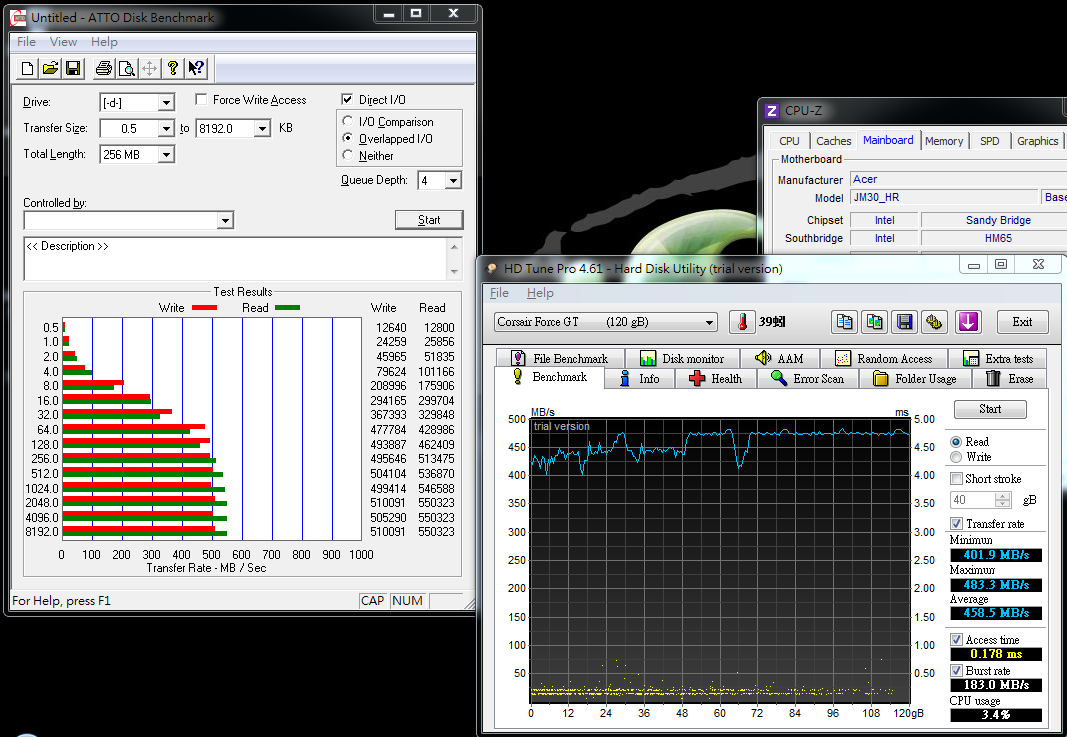Enable the Short stroke checkbox
Viewport: 1067px width, 737px height.
pyautogui.click(x=956, y=478)
